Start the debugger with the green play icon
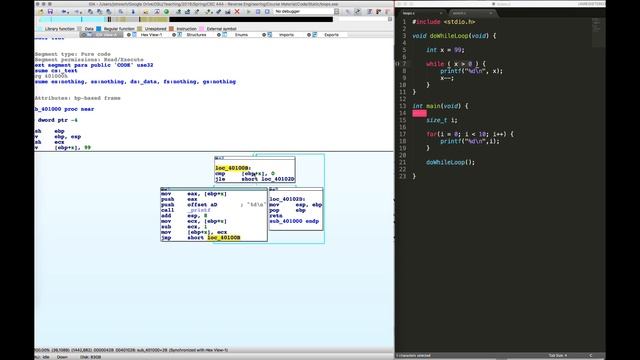The height and width of the screenshot is (360, 640). (249, 11)
